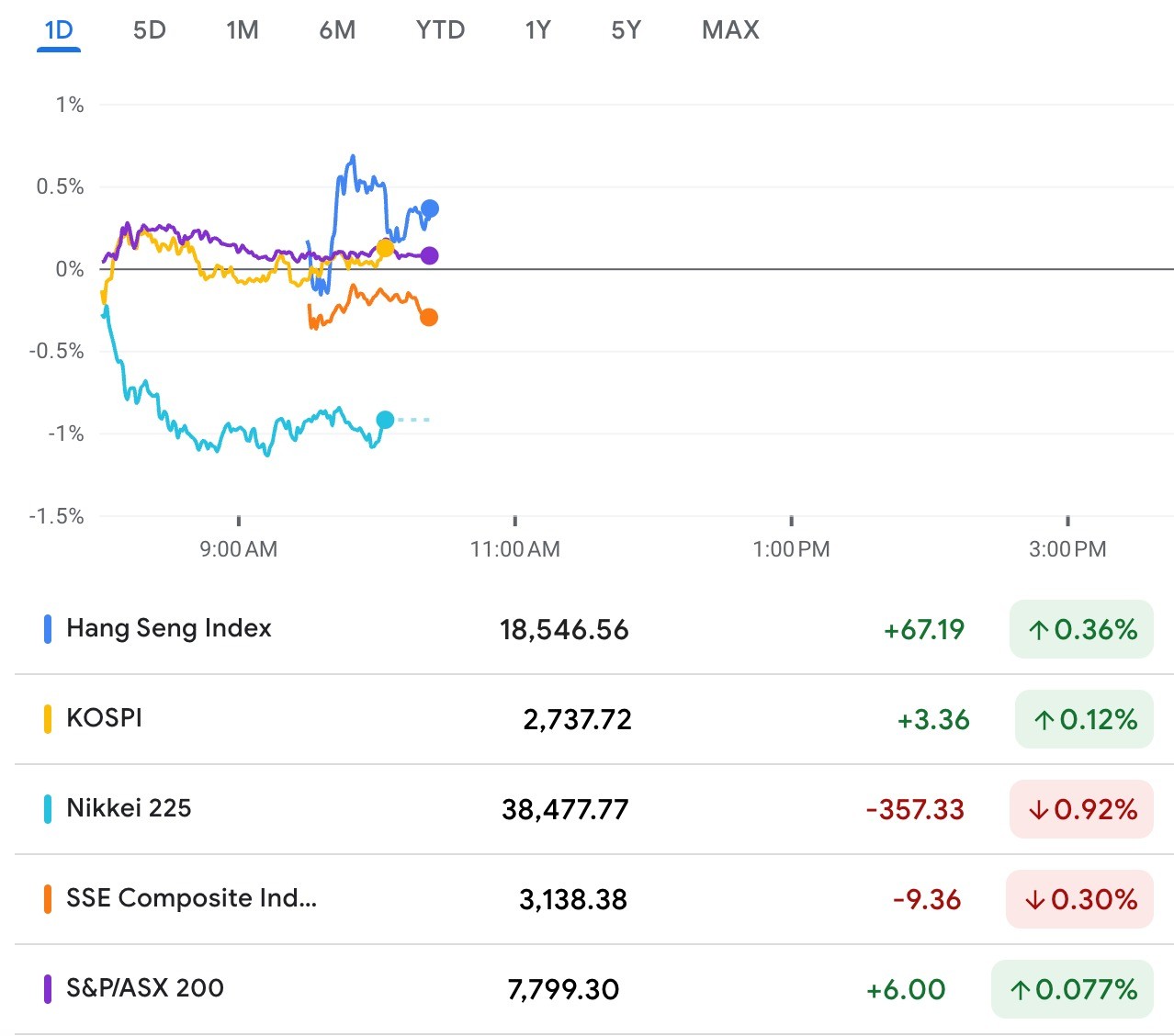The height and width of the screenshot is (1036, 1174).
Task: Open the Nikkei 225 index row
Action: click(x=594, y=809)
